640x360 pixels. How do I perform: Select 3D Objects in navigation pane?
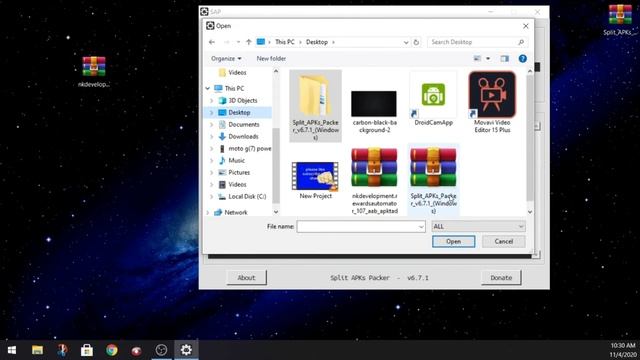coord(242,100)
